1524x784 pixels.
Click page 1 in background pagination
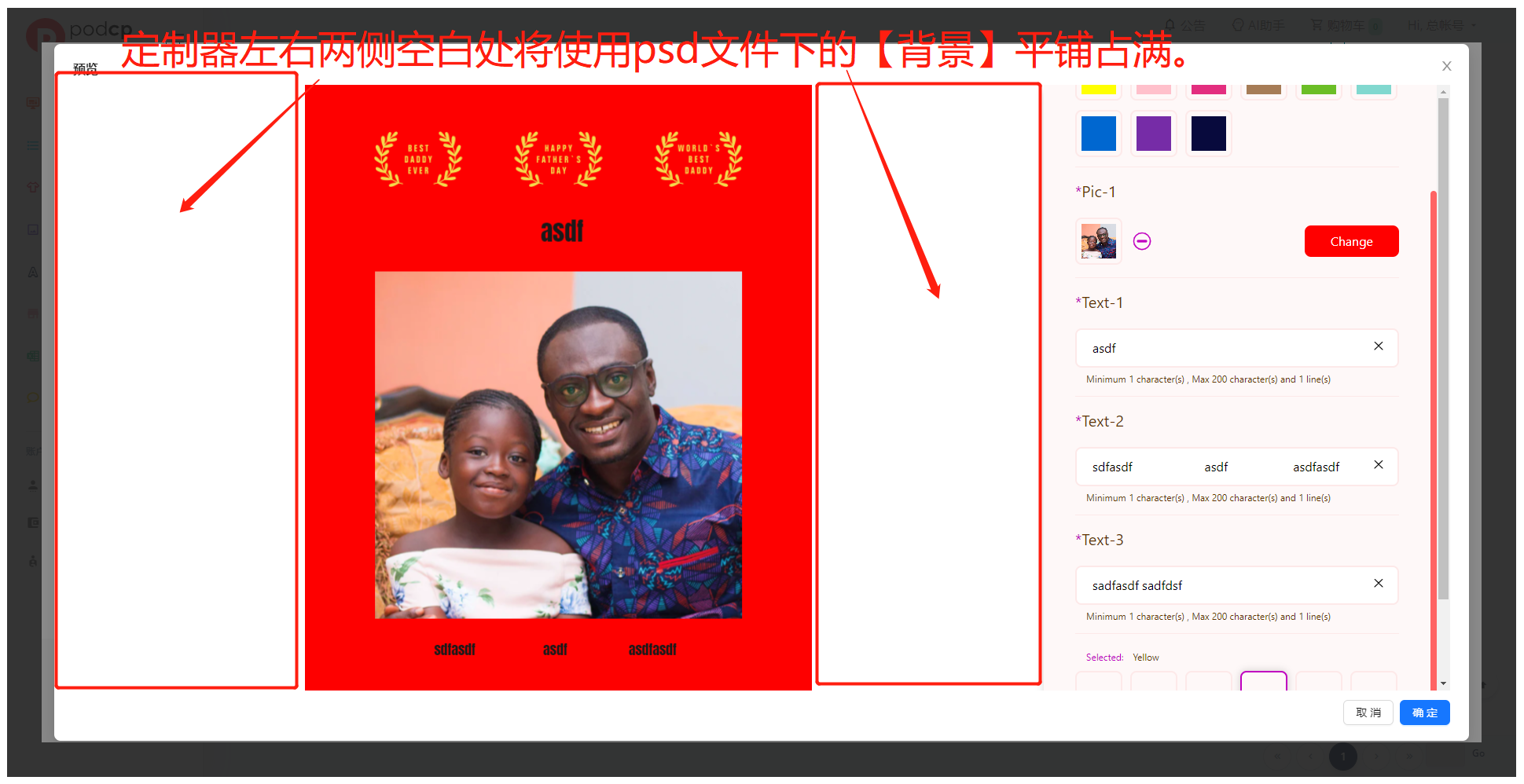(1343, 757)
